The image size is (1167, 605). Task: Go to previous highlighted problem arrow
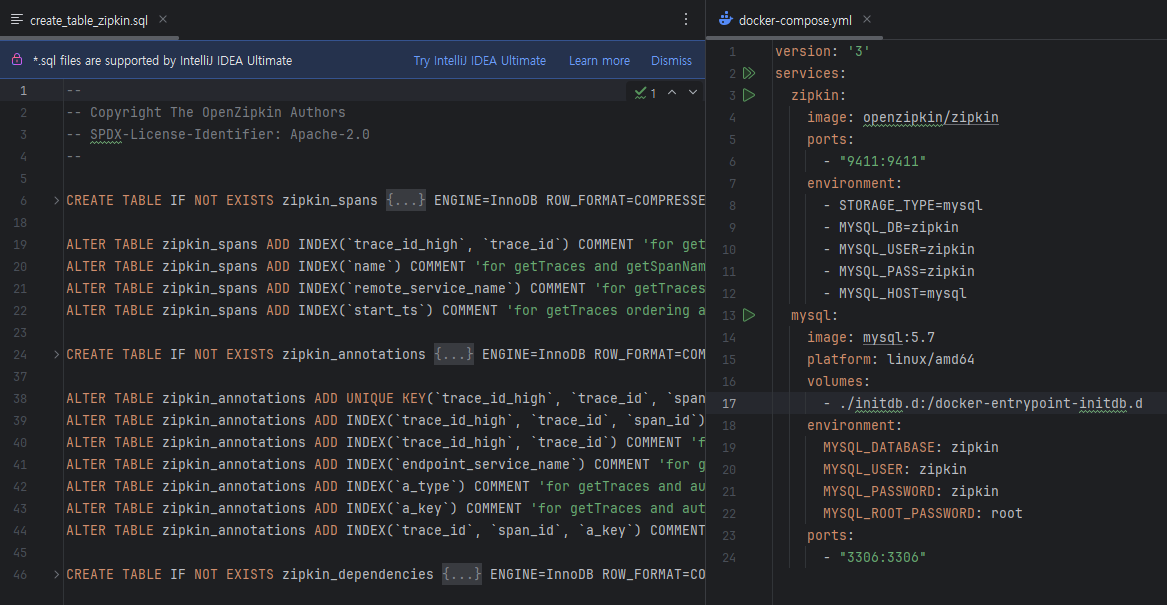[672, 92]
